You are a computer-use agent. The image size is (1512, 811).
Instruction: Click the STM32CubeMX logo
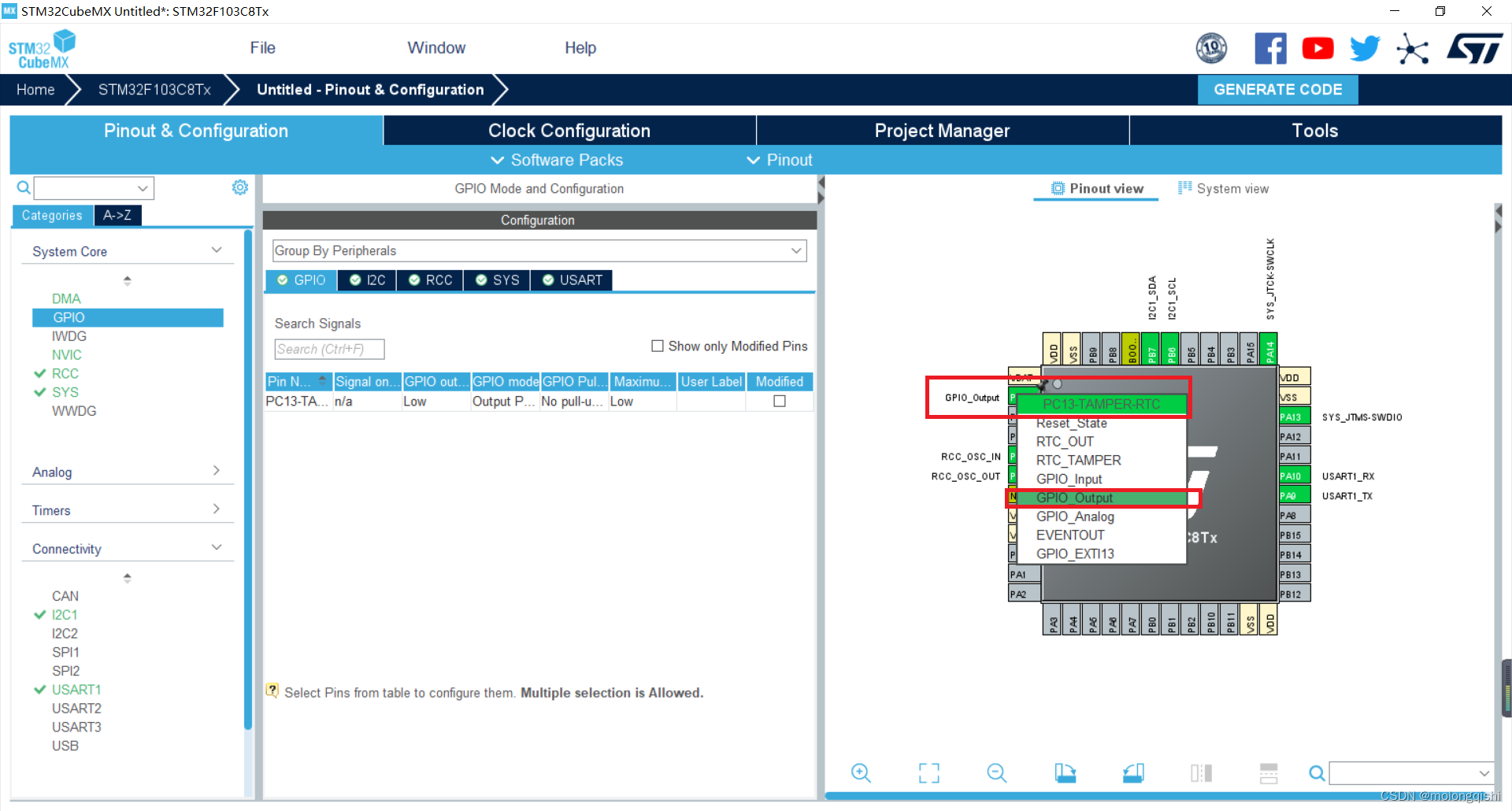tap(42, 49)
